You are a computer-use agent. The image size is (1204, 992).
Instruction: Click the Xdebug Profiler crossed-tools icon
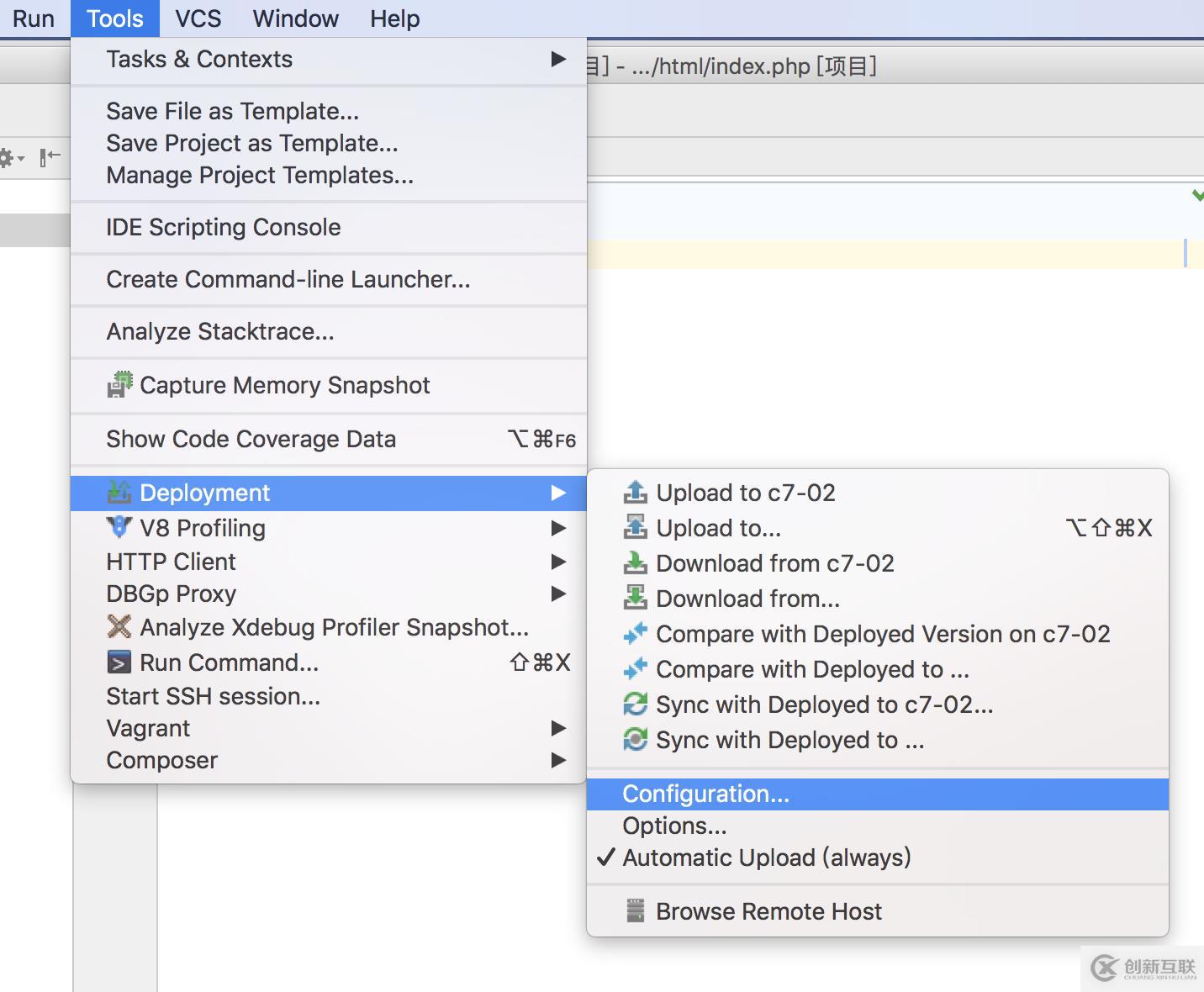119,626
